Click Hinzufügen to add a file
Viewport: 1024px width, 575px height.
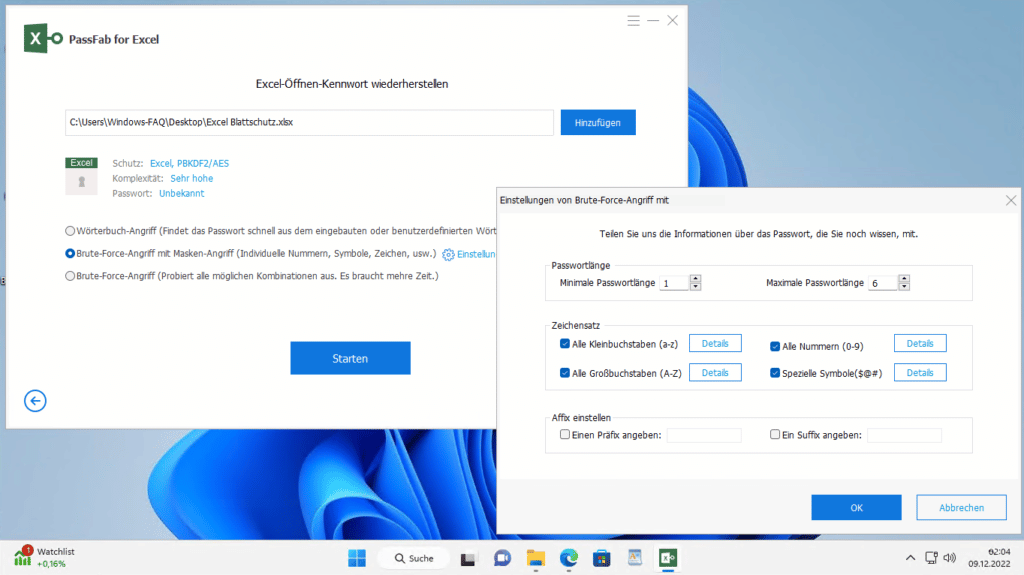598,122
